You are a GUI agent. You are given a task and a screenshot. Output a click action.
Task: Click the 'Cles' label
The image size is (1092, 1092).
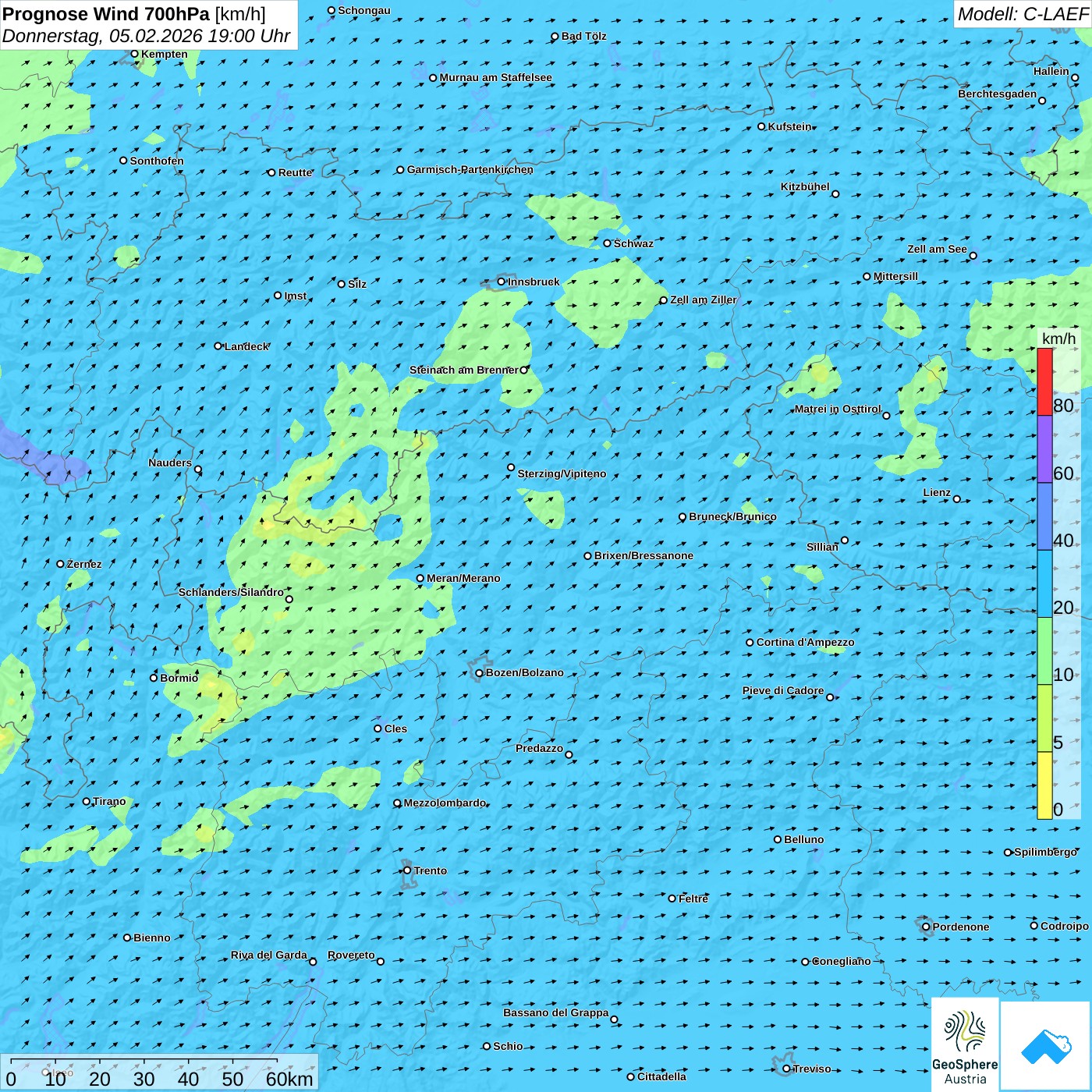[395, 729]
